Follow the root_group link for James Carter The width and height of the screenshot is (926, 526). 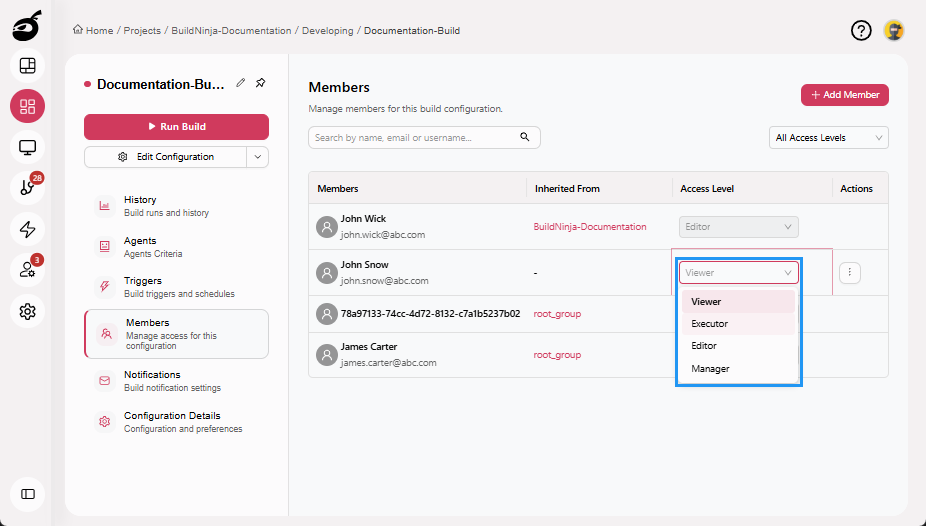click(557, 355)
